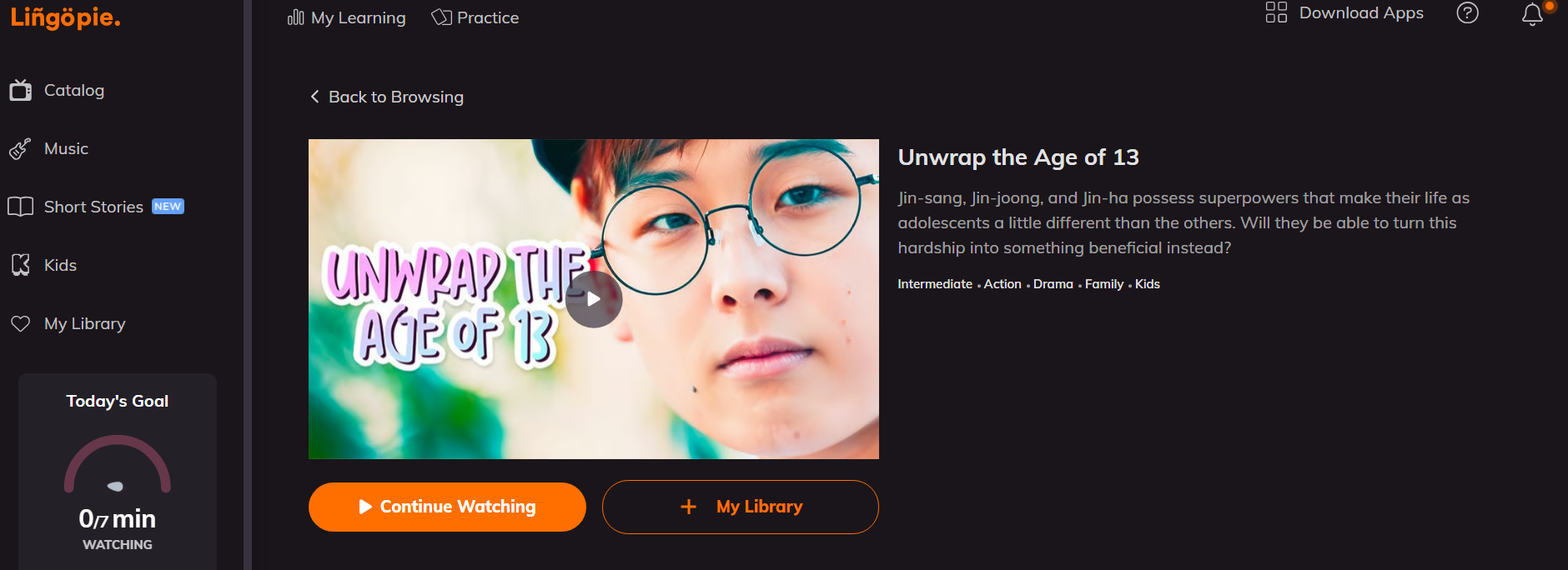
Task: Open the My Learning tab
Action: click(346, 17)
